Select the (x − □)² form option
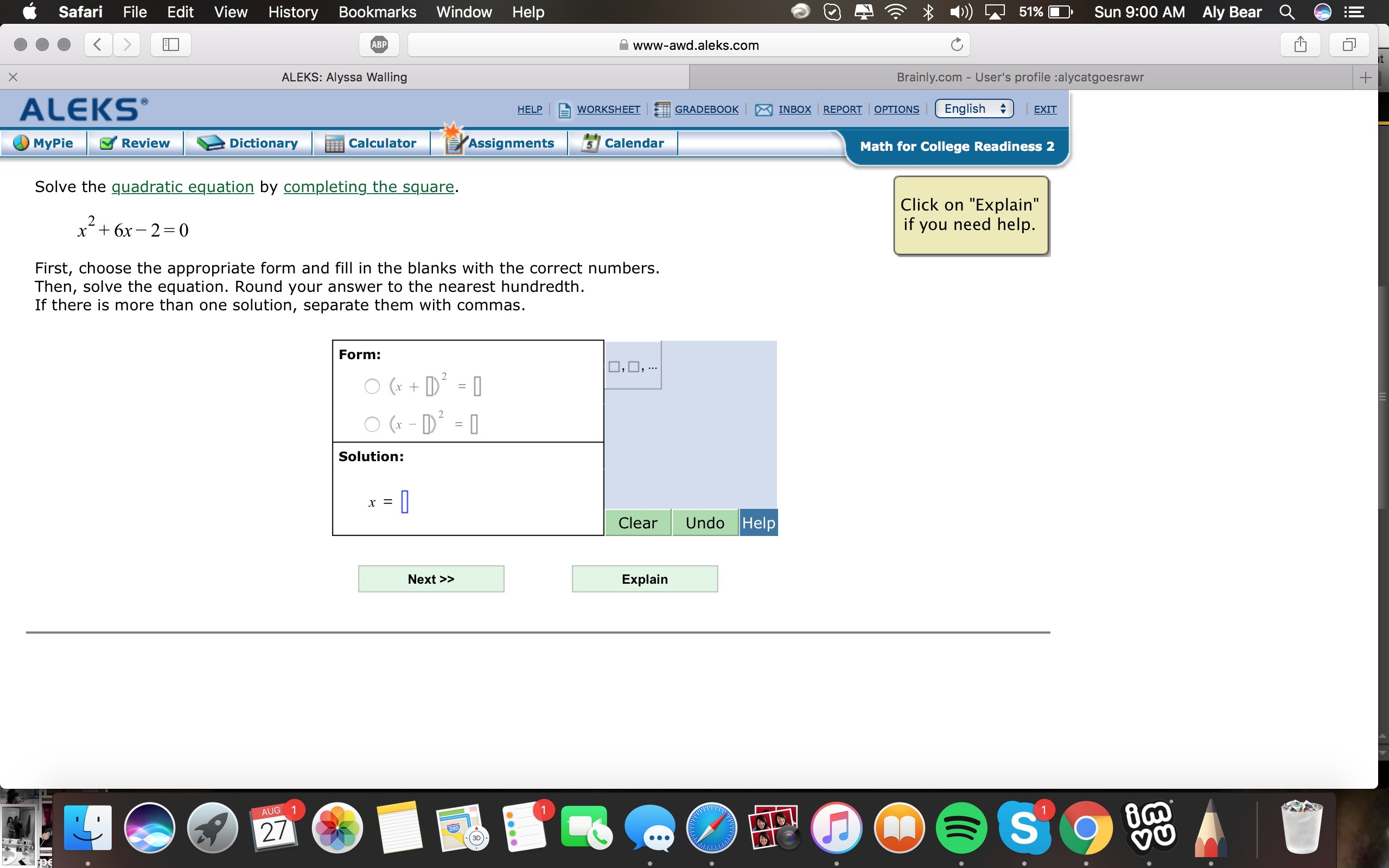Image resolution: width=1389 pixels, height=868 pixels. click(x=372, y=424)
